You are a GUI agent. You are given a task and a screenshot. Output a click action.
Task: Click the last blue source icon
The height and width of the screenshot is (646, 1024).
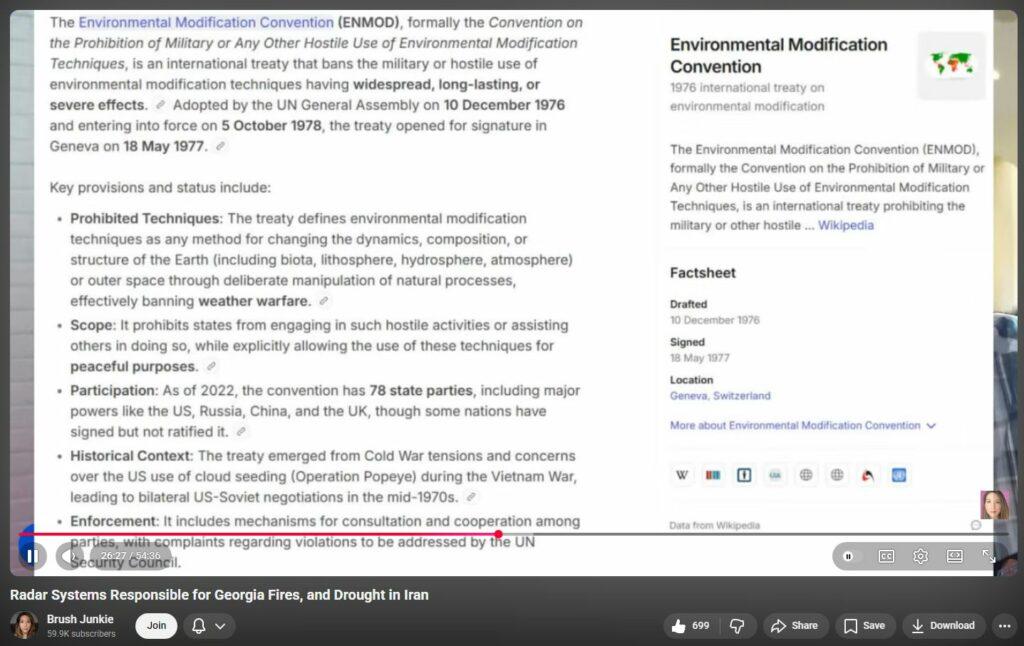[899, 475]
